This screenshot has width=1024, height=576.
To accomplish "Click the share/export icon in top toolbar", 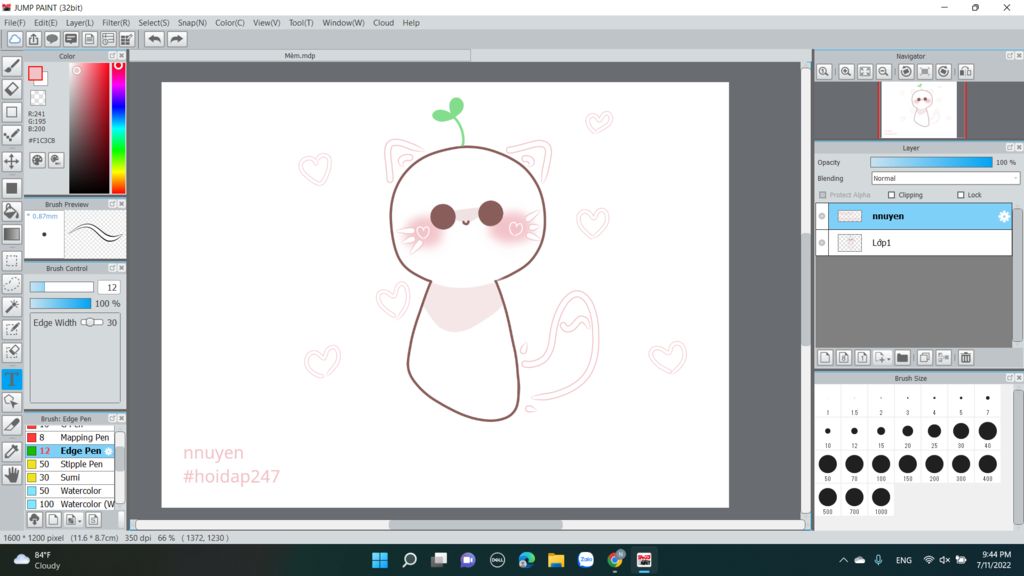I will pos(33,39).
